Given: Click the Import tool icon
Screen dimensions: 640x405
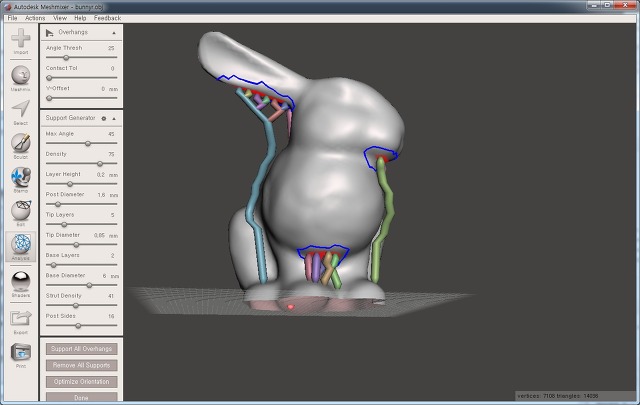Looking at the screenshot, I should click(20, 38).
